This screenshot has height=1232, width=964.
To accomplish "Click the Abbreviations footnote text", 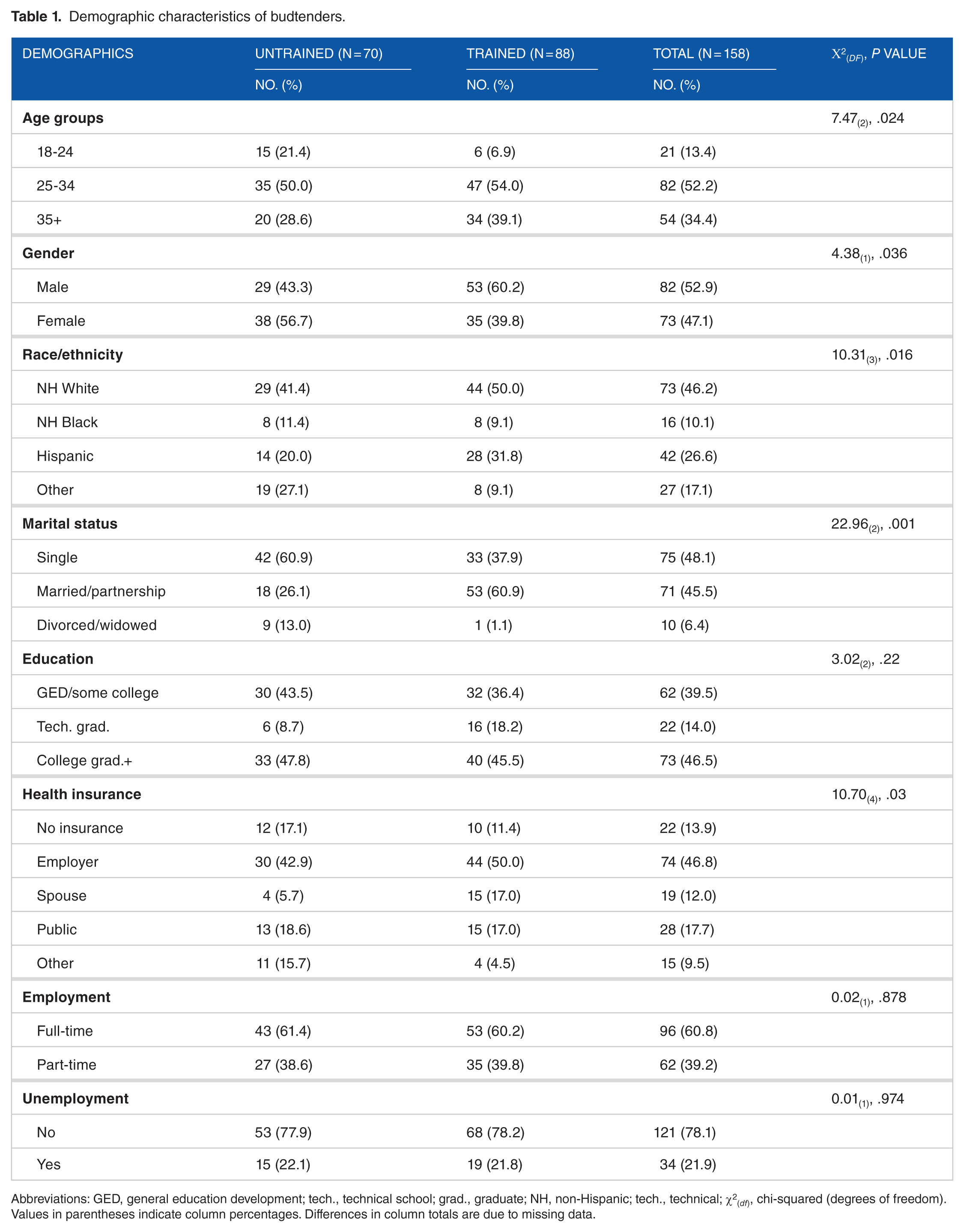I will pyautogui.click(x=479, y=1206).
